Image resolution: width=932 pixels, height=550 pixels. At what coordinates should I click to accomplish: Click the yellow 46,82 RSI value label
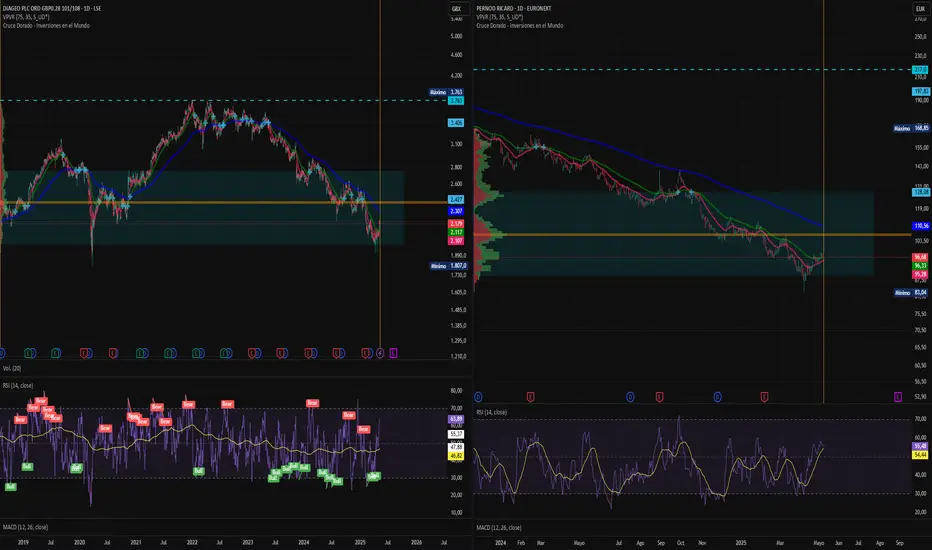point(456,454)
